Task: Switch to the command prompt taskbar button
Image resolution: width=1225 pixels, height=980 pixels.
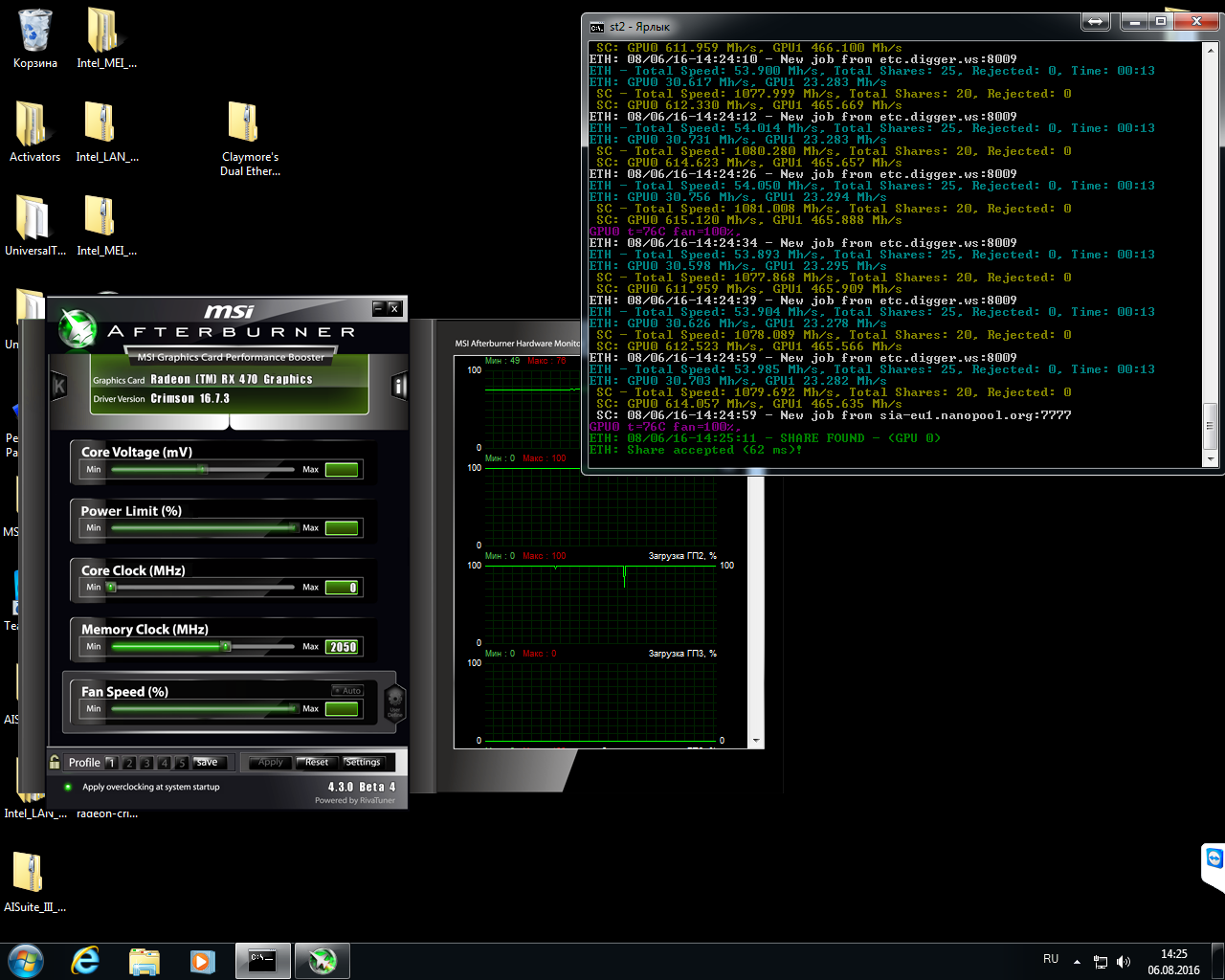Action: click(x=263, y=961)
